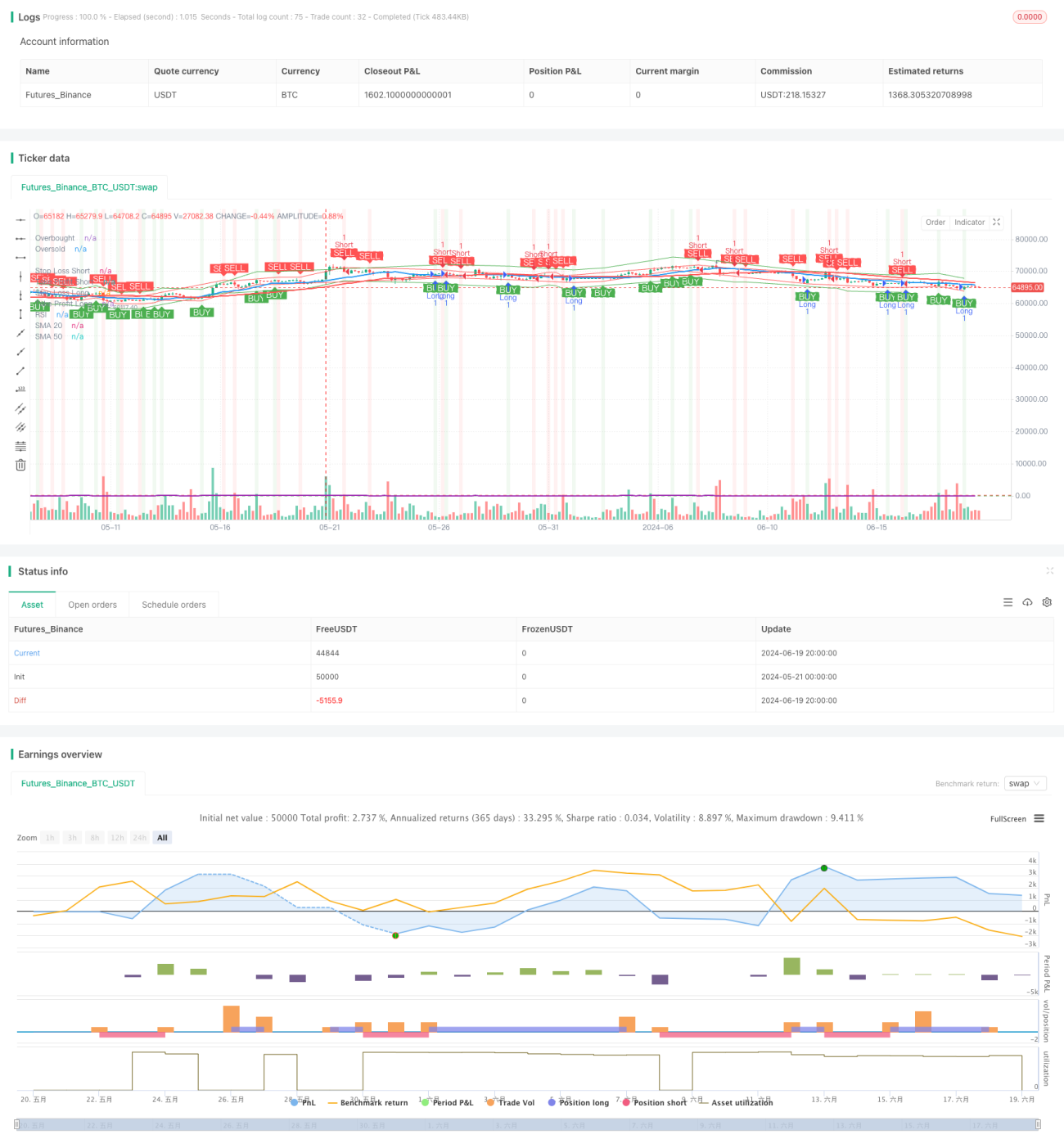Click the chart fullscreen expand icon
The height and width of the screenshot is (1148, 1064).
pyautogui.click(x=997, y=222)
